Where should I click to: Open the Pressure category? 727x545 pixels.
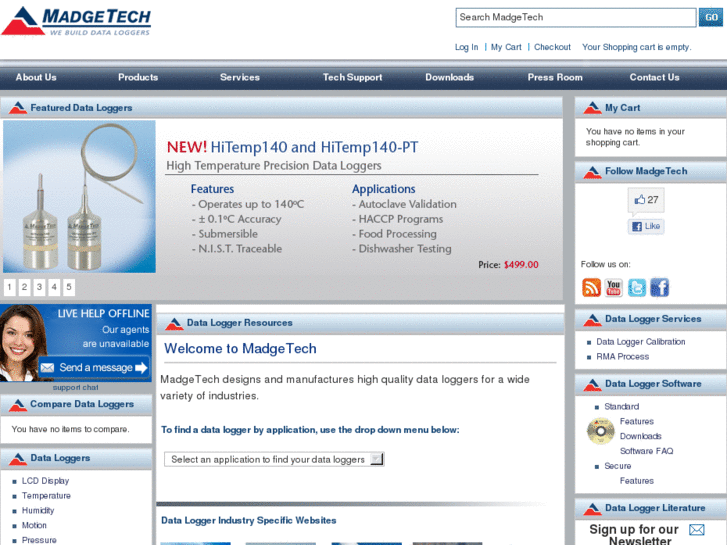coord(39,540)
